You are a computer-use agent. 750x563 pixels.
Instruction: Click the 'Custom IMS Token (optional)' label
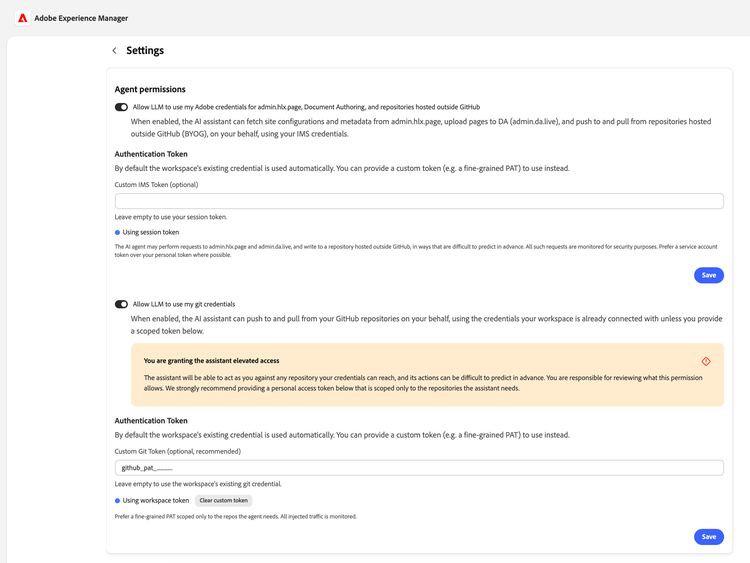(x=156, y=185)
